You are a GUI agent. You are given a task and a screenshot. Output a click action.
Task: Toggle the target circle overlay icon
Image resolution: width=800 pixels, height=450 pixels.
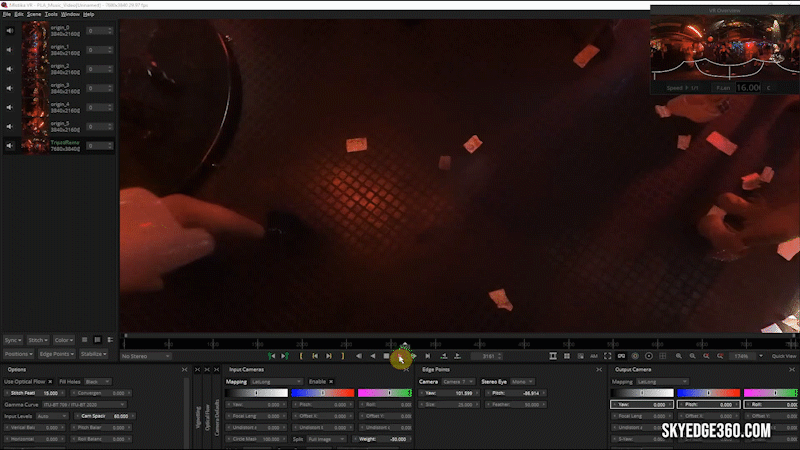pos(649,356)
